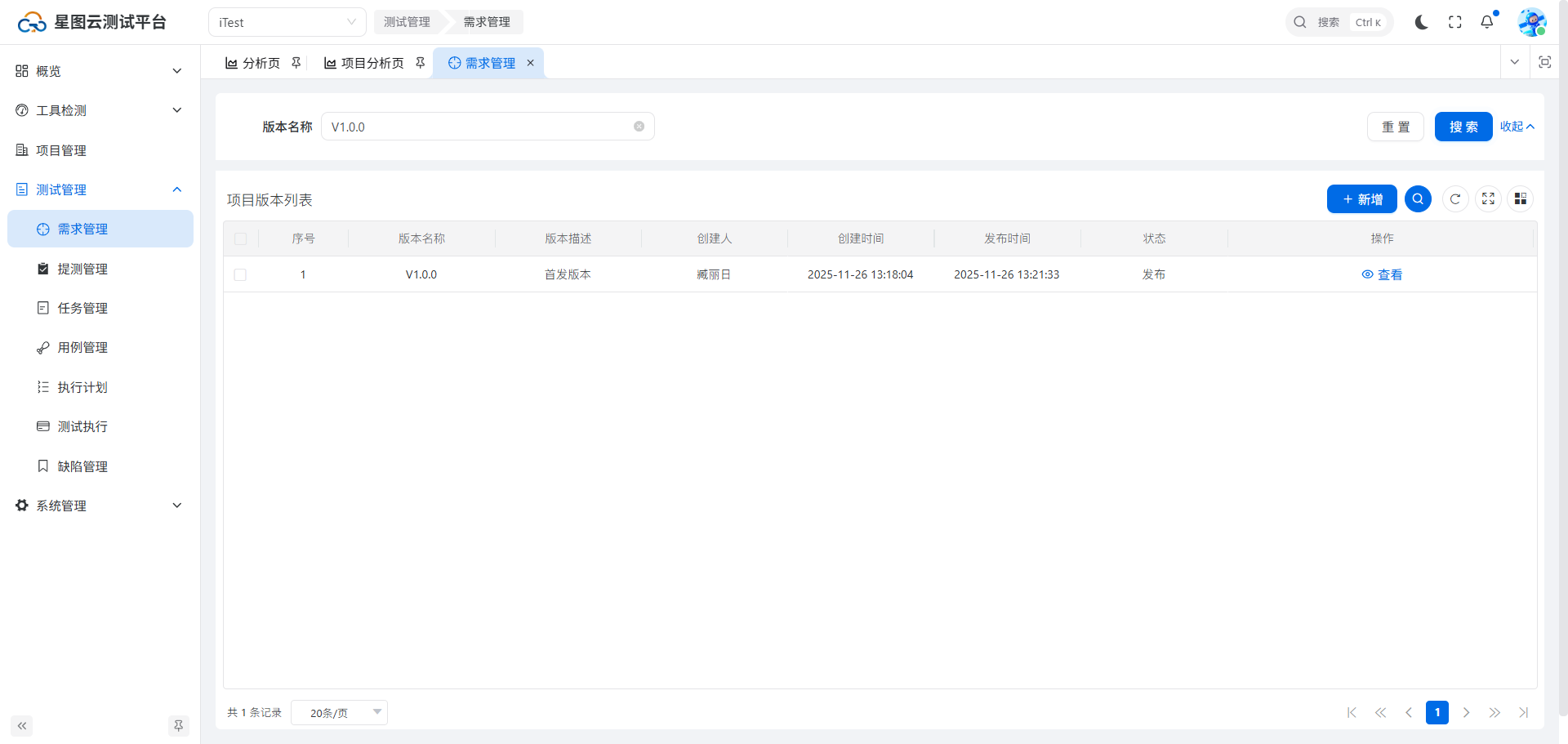Toggle dark mode with the moon icon
1568x744 pixels.
pyautogui.click(x=1421, y=22)
